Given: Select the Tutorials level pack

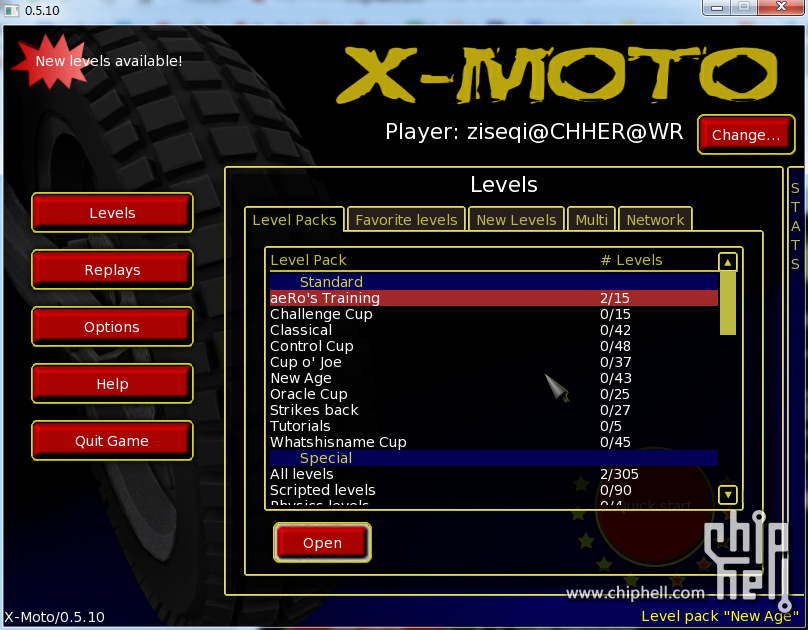Looking at the screenshot, I should 494,425.
